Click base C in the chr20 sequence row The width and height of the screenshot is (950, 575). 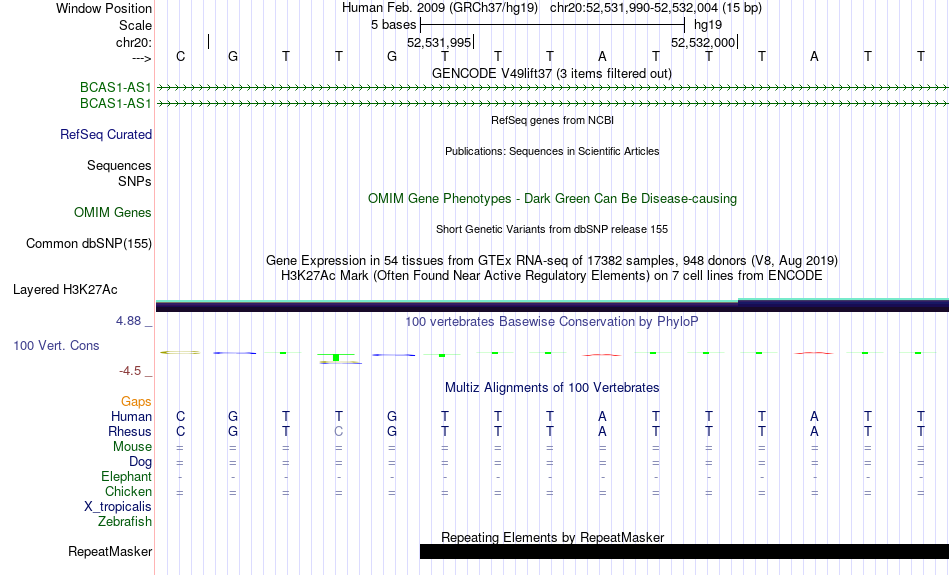pyautogui.click(x=180, y=56)
